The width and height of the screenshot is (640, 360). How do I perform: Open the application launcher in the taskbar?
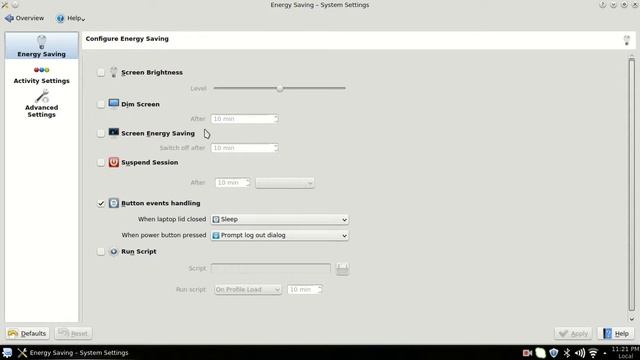pos(7,353)
